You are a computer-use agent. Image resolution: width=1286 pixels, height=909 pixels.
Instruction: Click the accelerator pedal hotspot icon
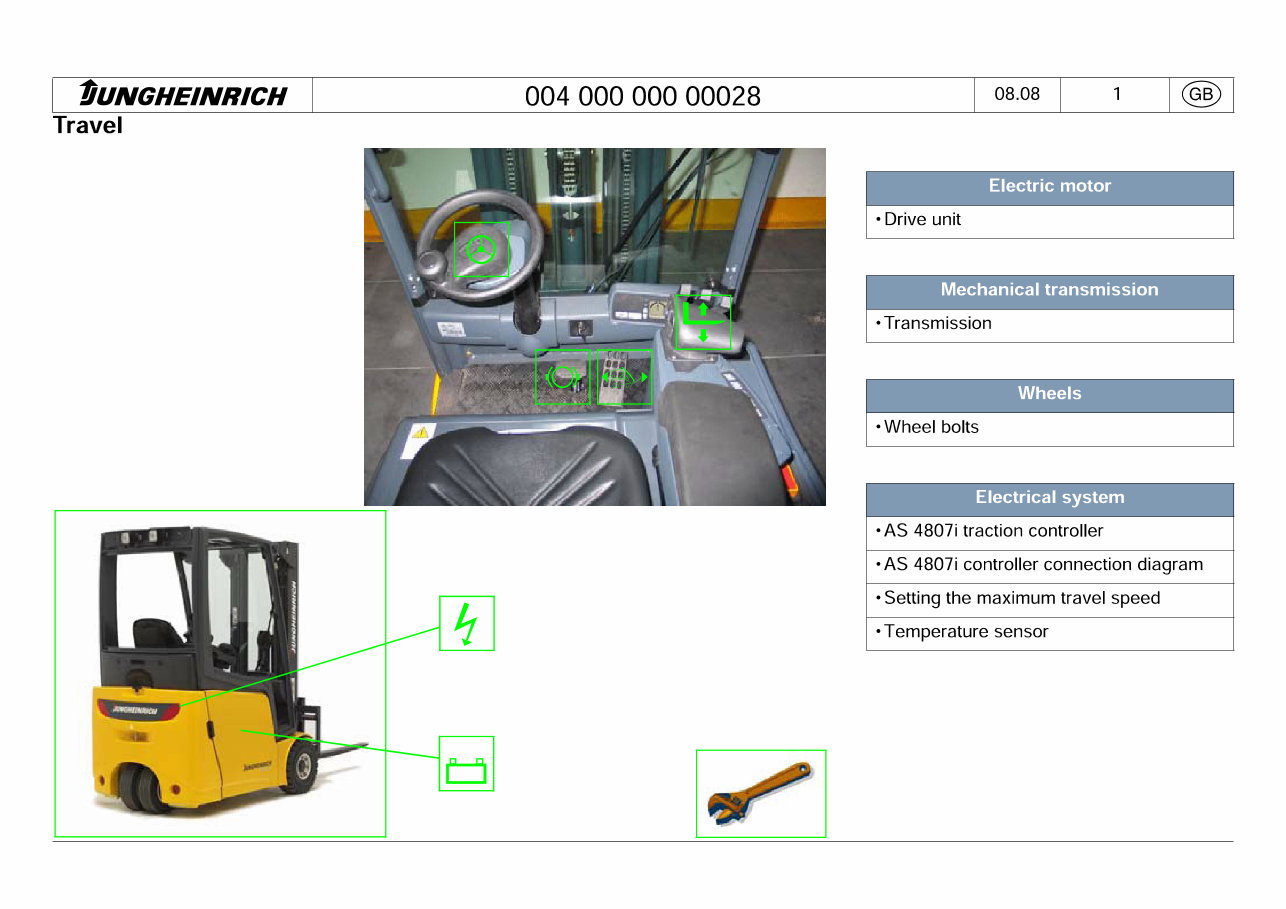(x=622, y=378)
